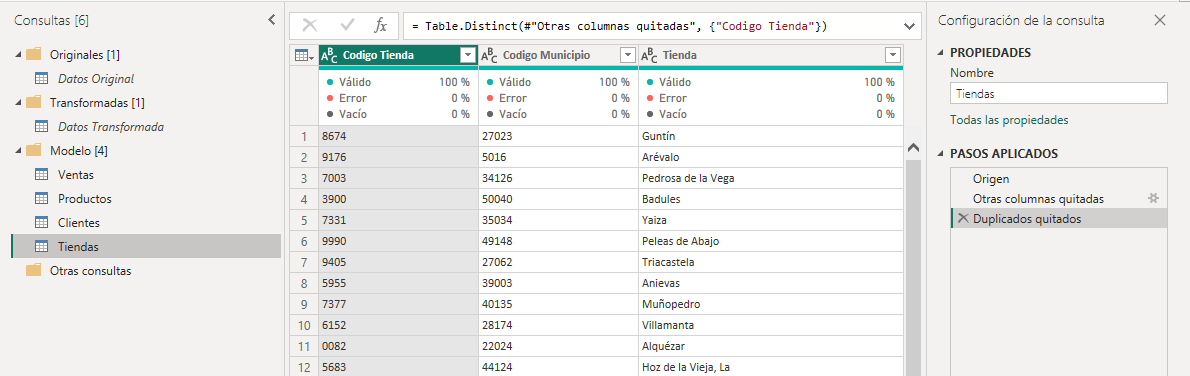Select cell 0082 in Codigo Tienda
The image size is (1190, 376).
pos(398,346)
